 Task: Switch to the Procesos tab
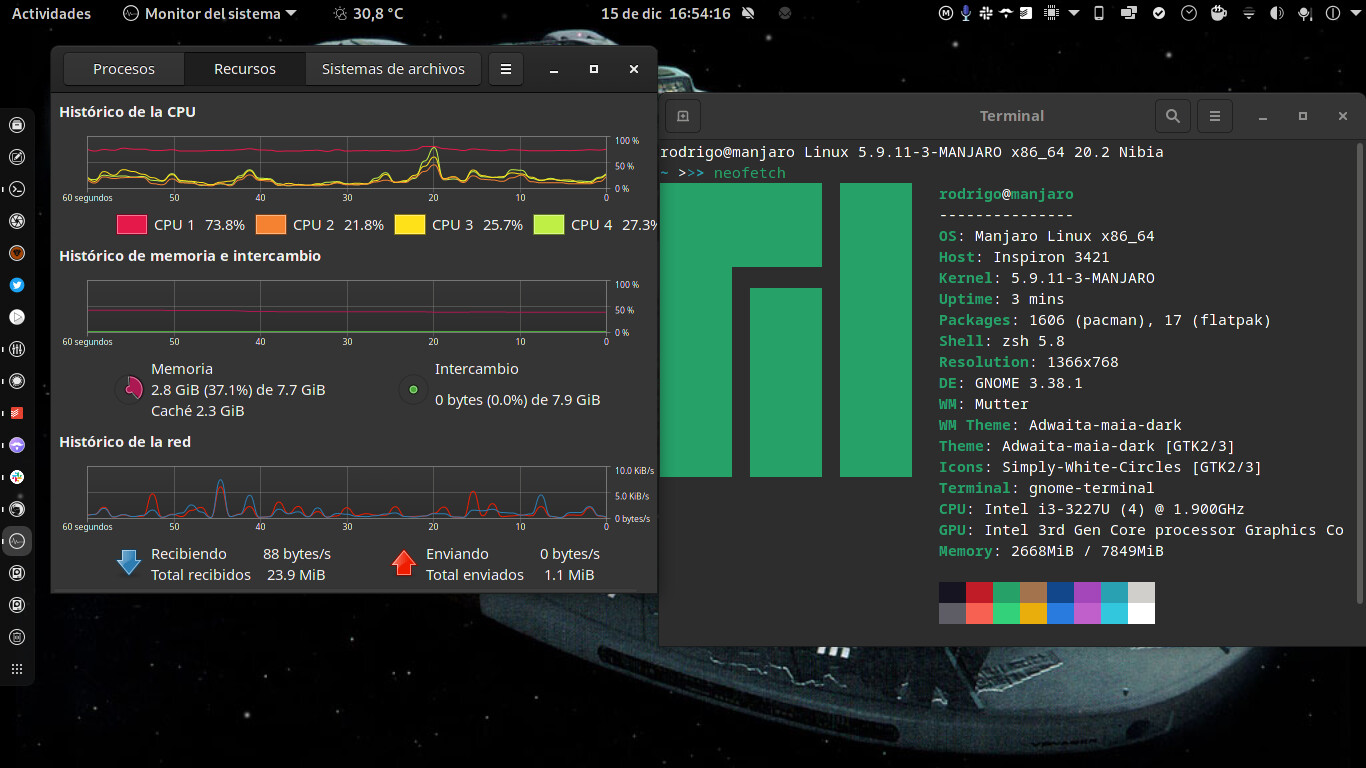coord(124,69)
